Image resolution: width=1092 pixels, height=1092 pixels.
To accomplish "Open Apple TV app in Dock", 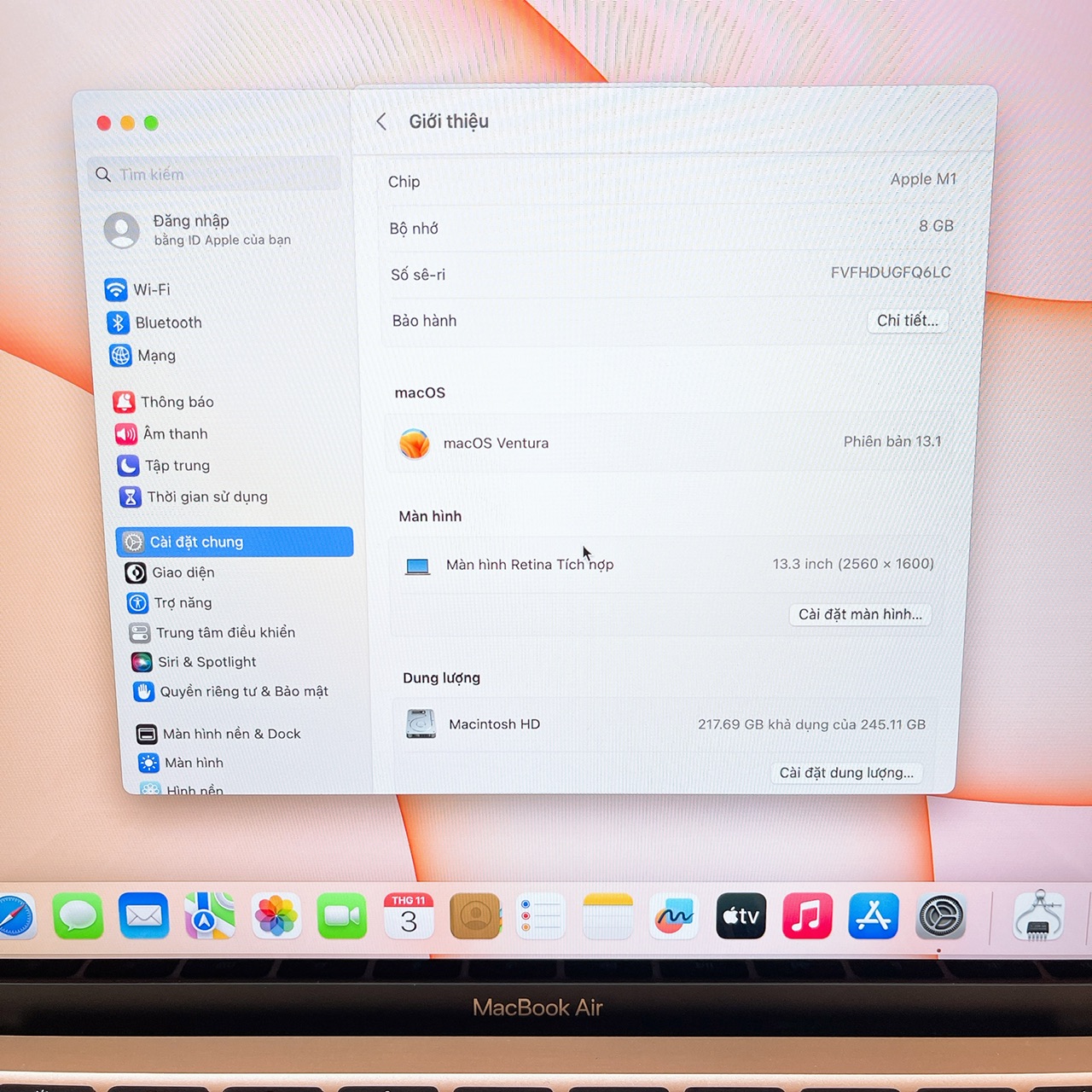I will [x=741, y=916].
